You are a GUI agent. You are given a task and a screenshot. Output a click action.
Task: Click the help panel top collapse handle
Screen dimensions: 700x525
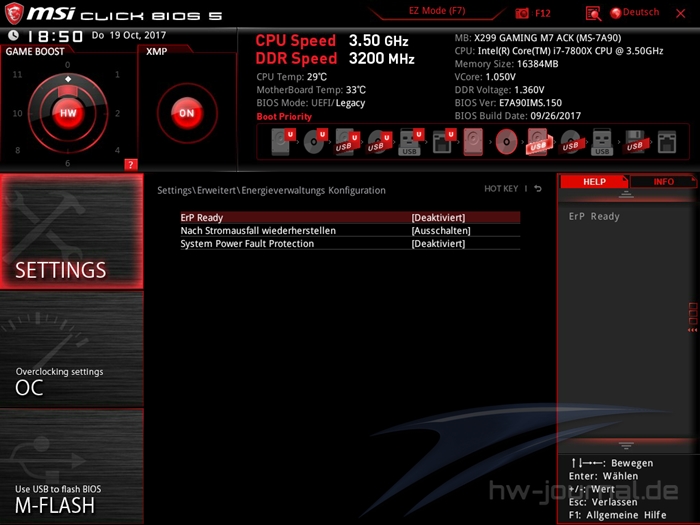626,194
